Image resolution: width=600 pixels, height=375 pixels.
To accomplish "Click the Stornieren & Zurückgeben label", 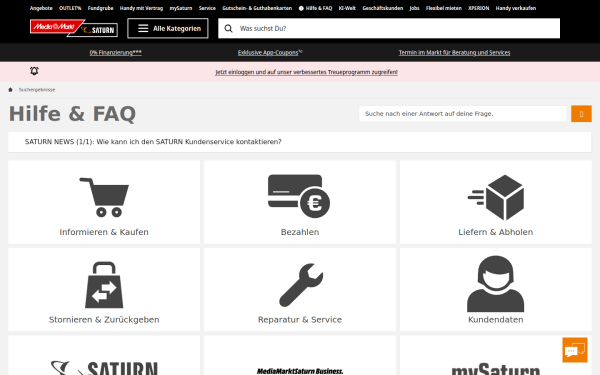I will 104,320.
